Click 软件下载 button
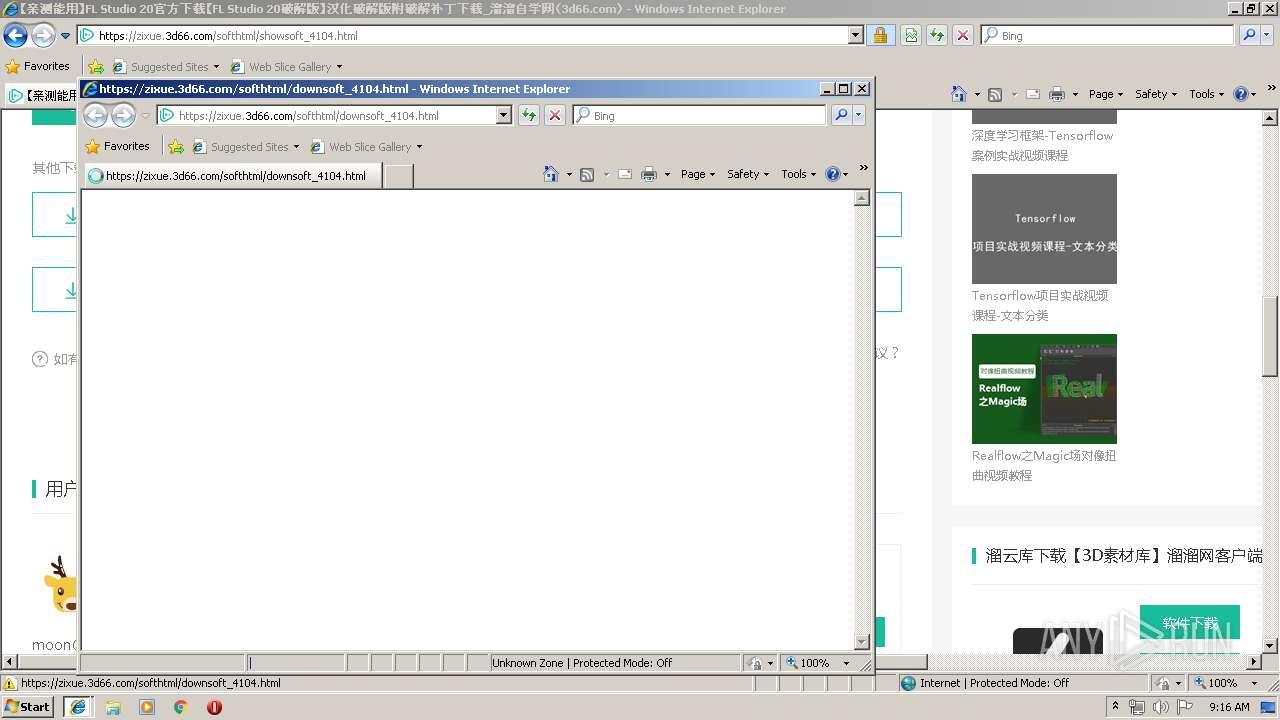 [x=1190, y=624]
